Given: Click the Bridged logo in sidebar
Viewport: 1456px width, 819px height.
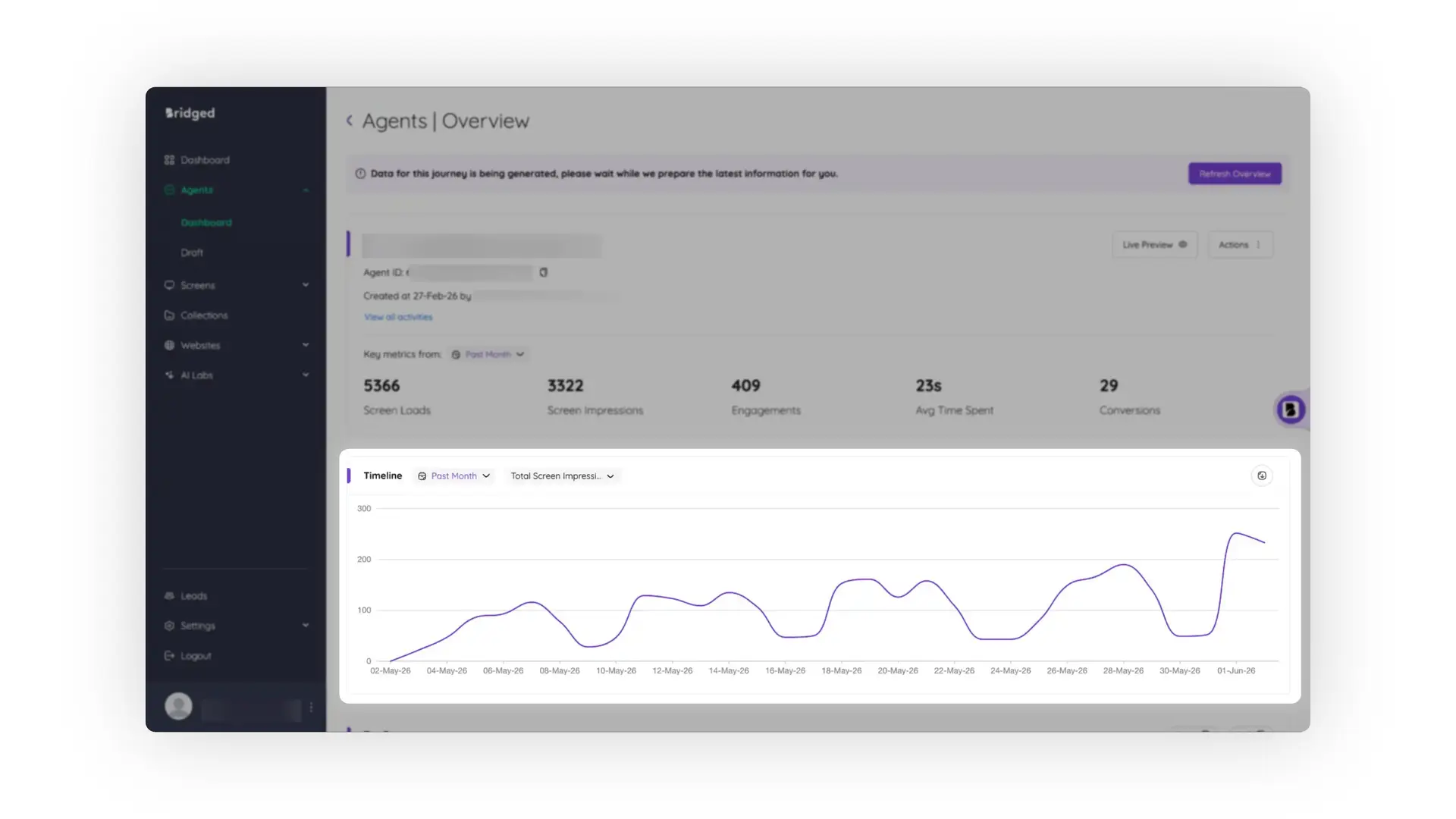Looking at the screenshot, I should (x=190, y=113).
